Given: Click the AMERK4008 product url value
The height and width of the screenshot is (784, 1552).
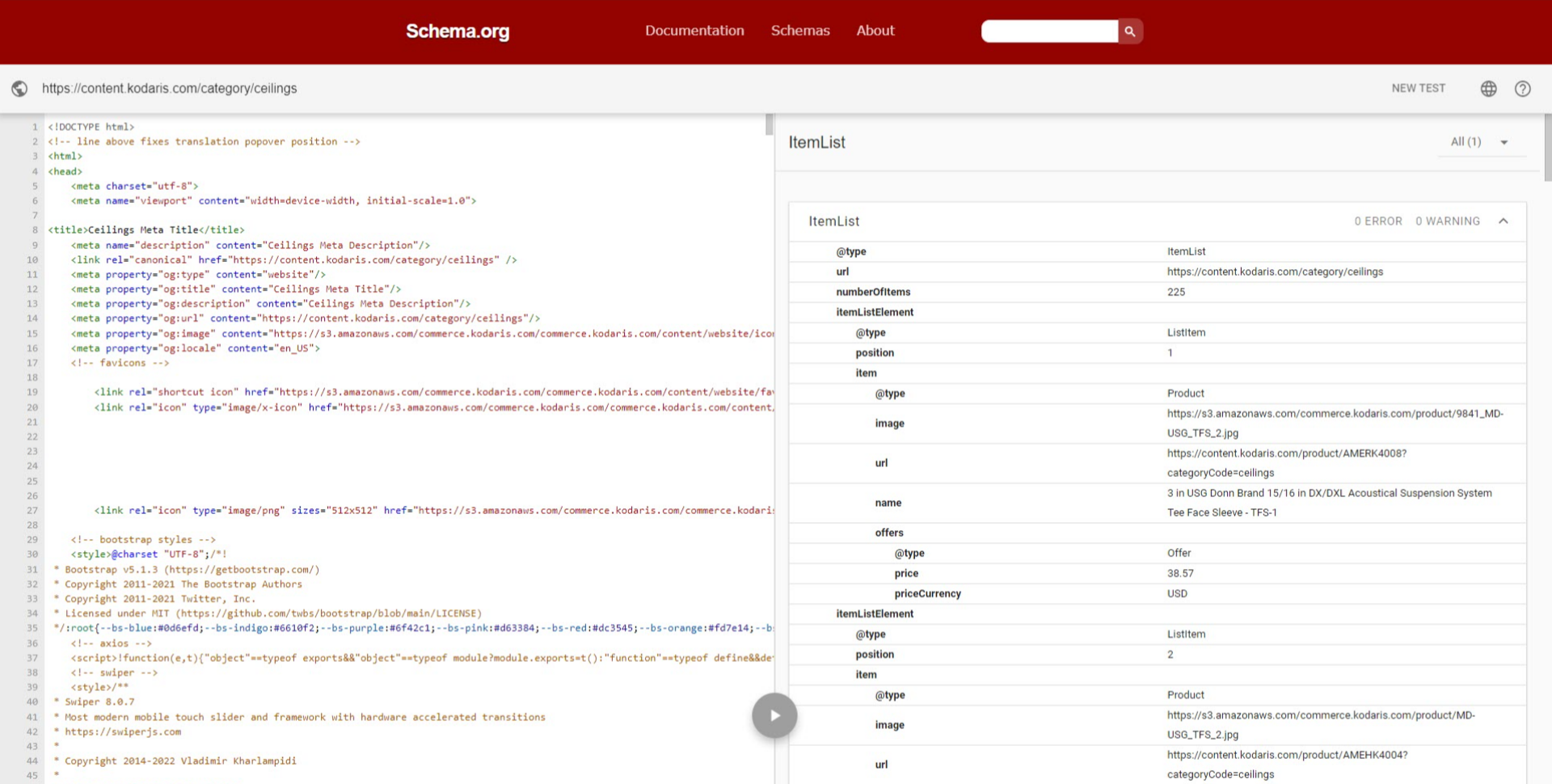Looking at the screenshot, I should pyautogui.click(x=1287, y=463).
